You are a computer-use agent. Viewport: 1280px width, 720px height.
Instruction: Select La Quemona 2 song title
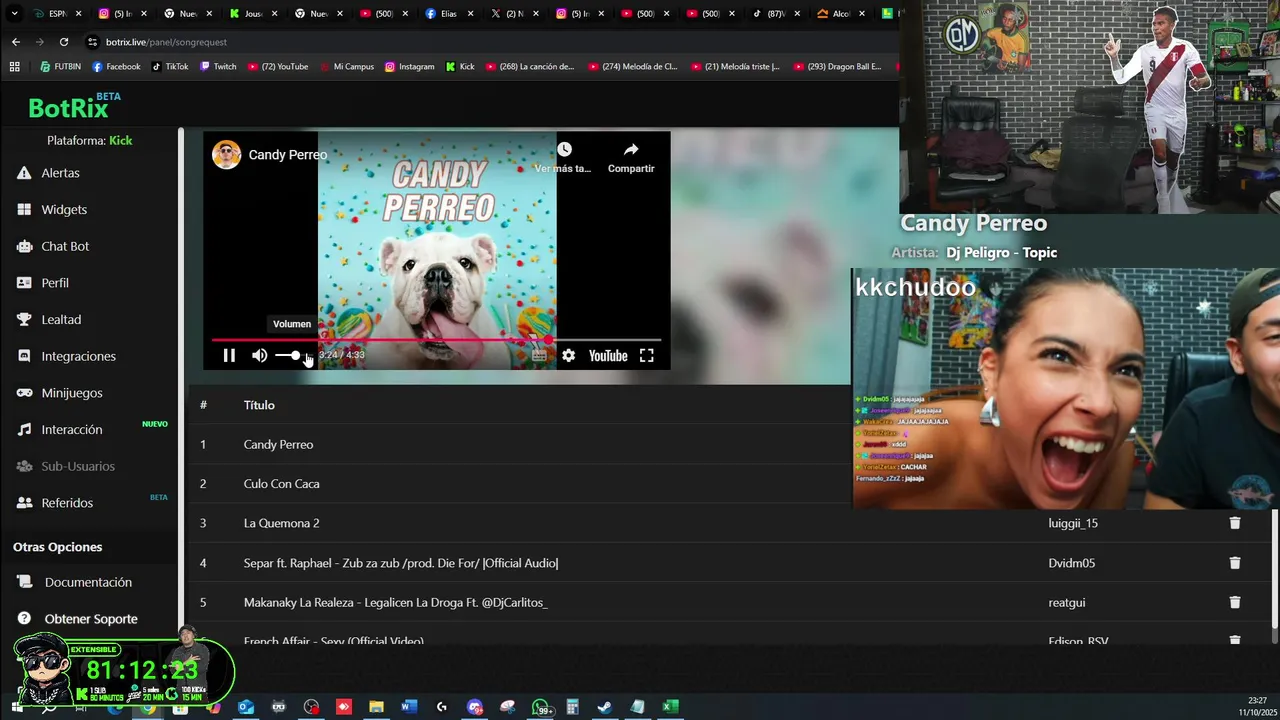[281, 523]
